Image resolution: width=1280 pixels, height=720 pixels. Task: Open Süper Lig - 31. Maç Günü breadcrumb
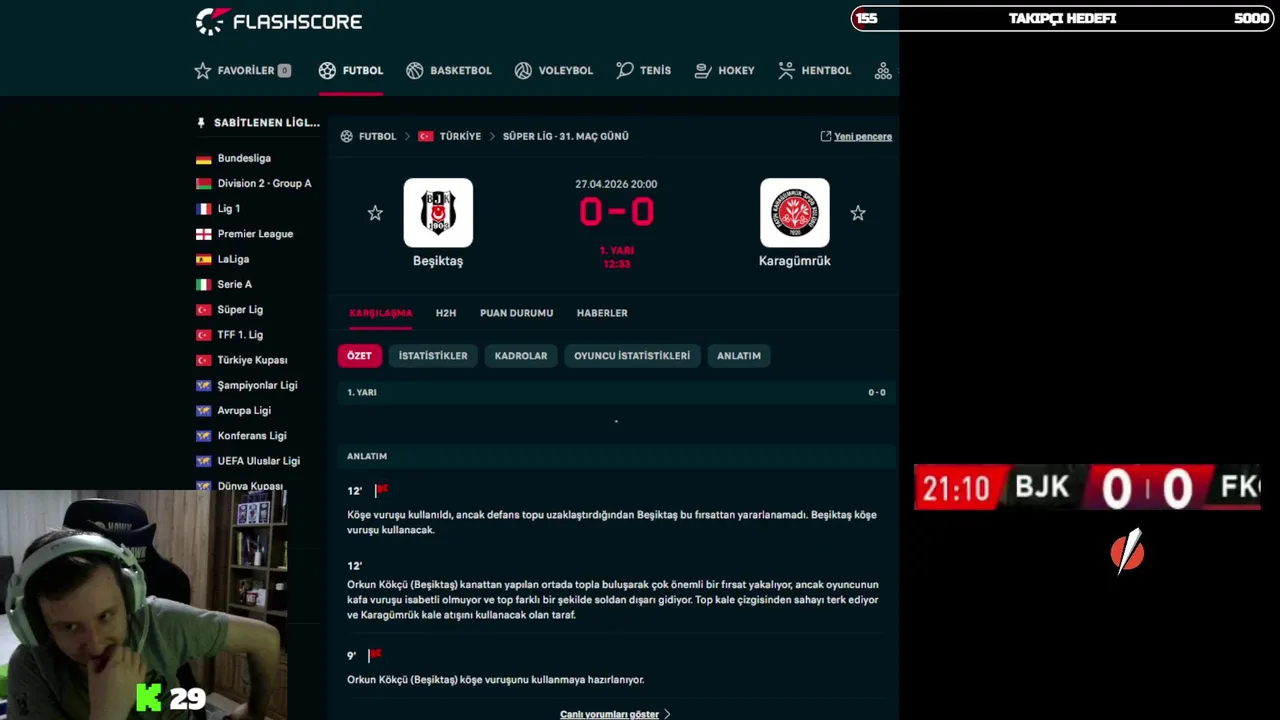(x=566, y=136)
